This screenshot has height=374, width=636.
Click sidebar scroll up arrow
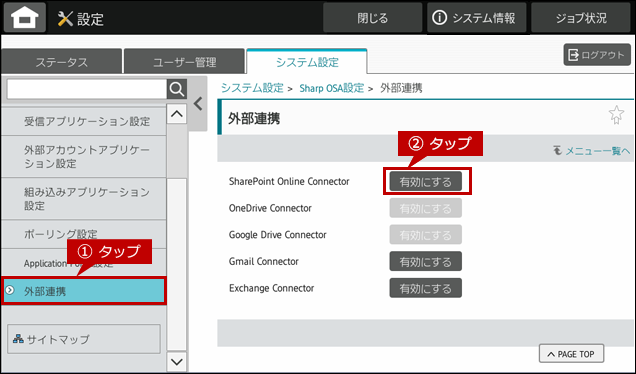(177, 114)
